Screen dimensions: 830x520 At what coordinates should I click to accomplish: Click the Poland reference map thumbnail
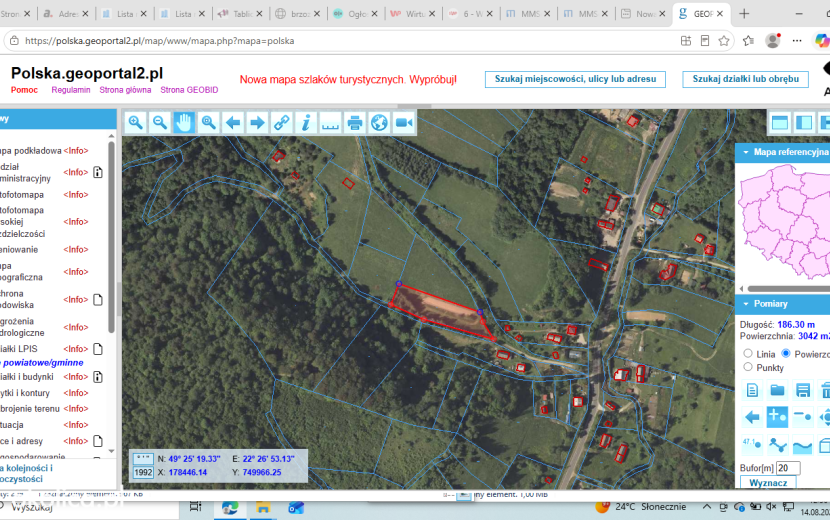pyautogui.click(x=786, y=222)
